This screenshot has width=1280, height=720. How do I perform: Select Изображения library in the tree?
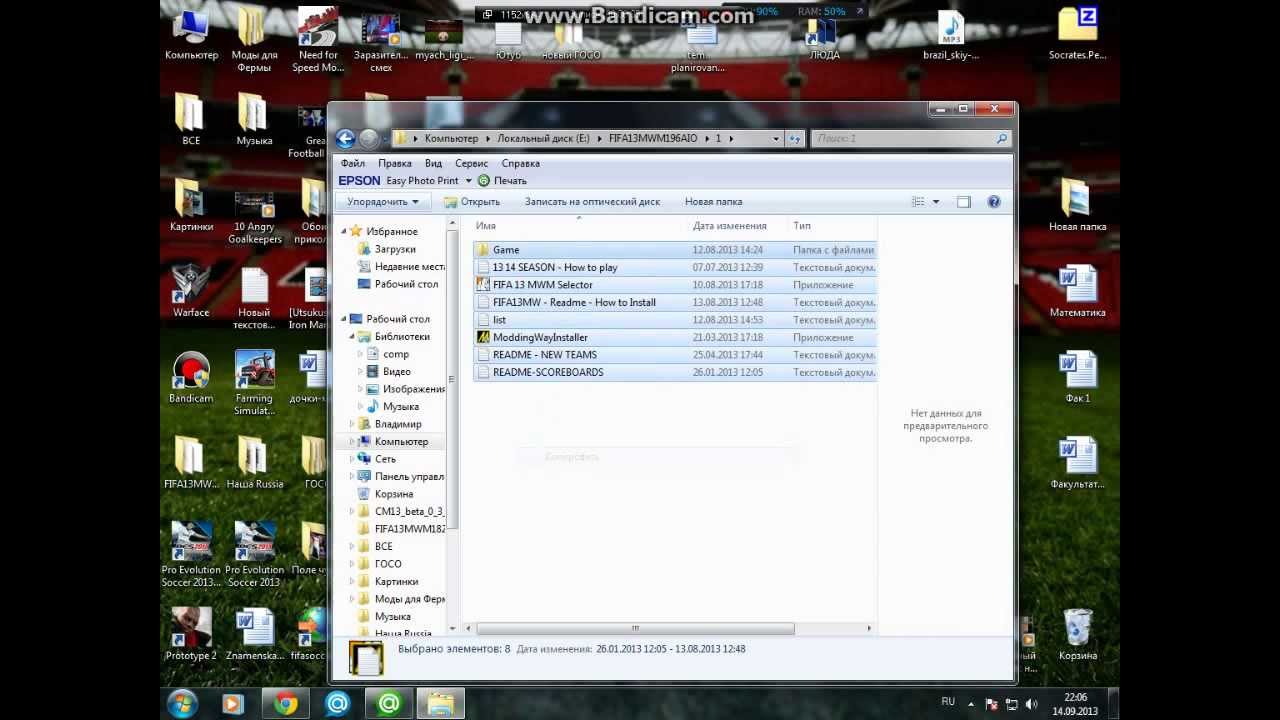click(x=413, y=389)
